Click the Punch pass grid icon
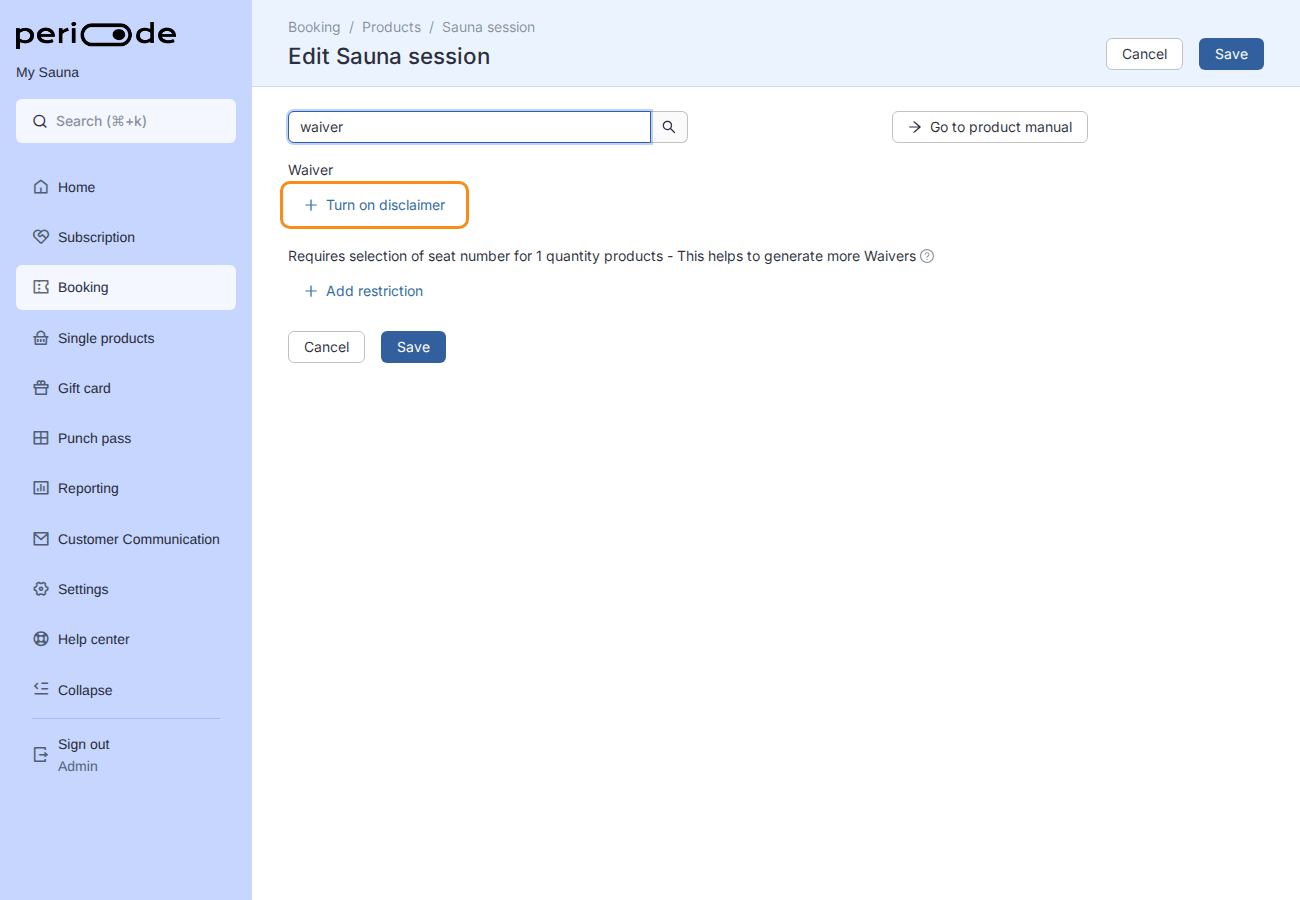Viewport: 1300px width, 900px height. coord(41,438)
